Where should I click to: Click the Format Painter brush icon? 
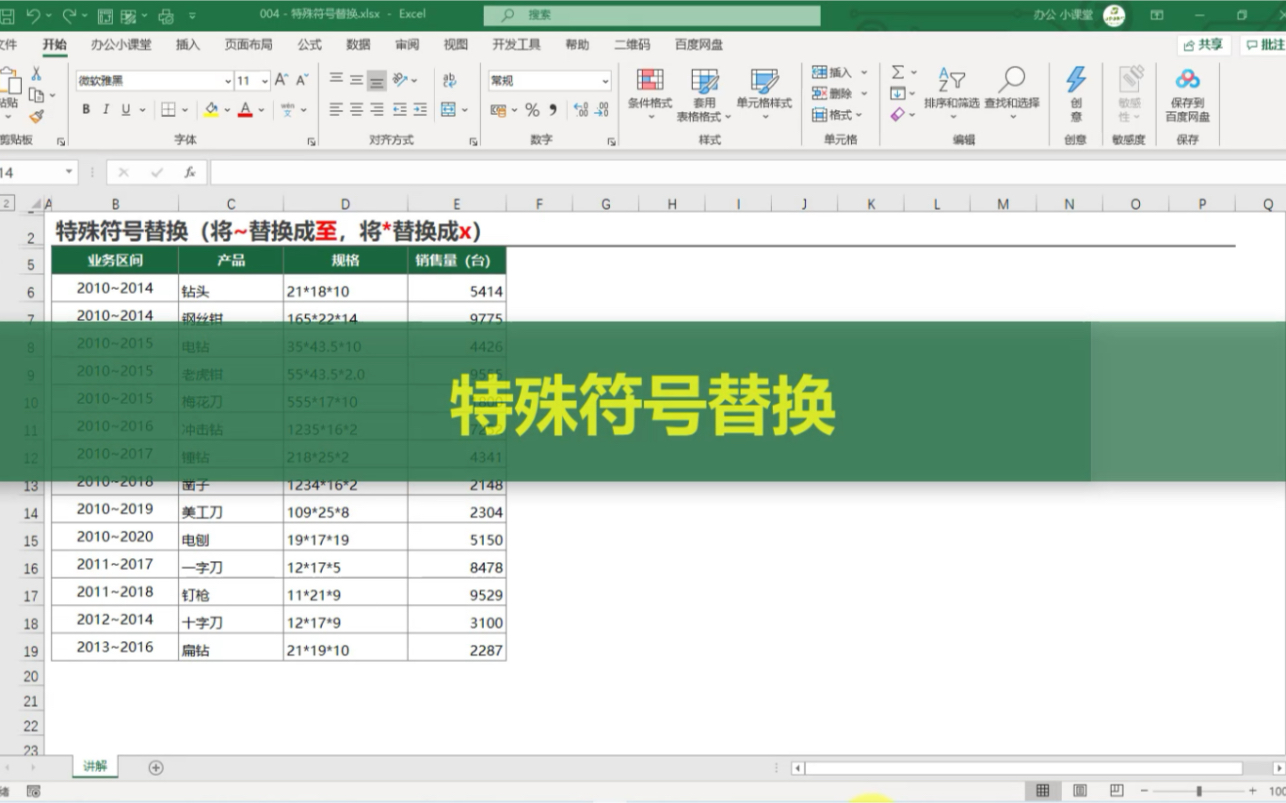pos(36,117)
